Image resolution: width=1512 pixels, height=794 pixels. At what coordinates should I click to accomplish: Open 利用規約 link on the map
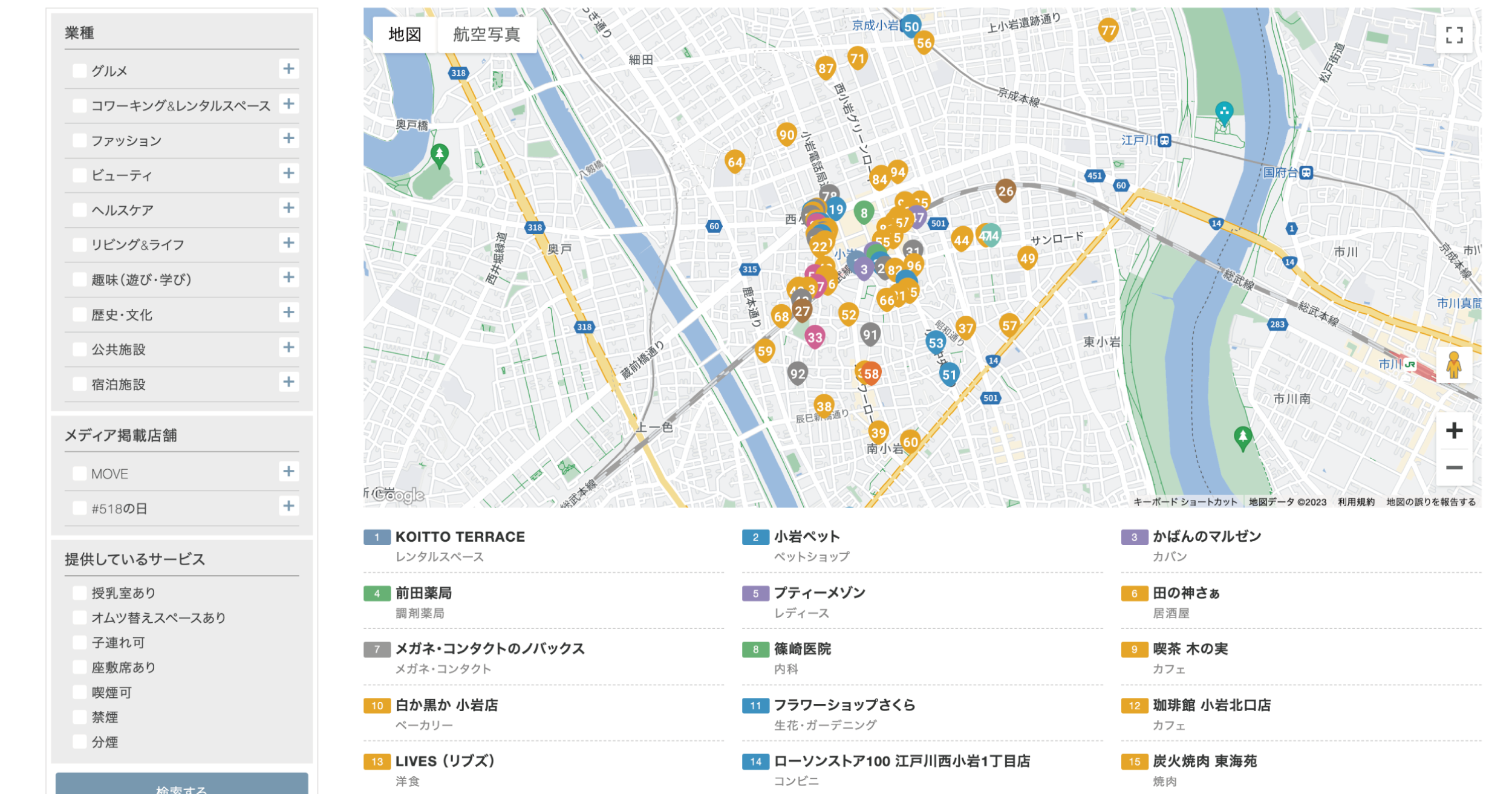pyautogui.click(x=1356, y=502)
